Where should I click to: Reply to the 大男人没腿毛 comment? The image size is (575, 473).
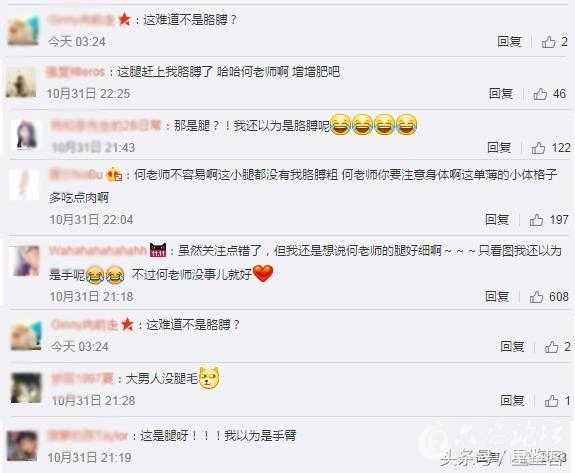(x=512, y=400)
